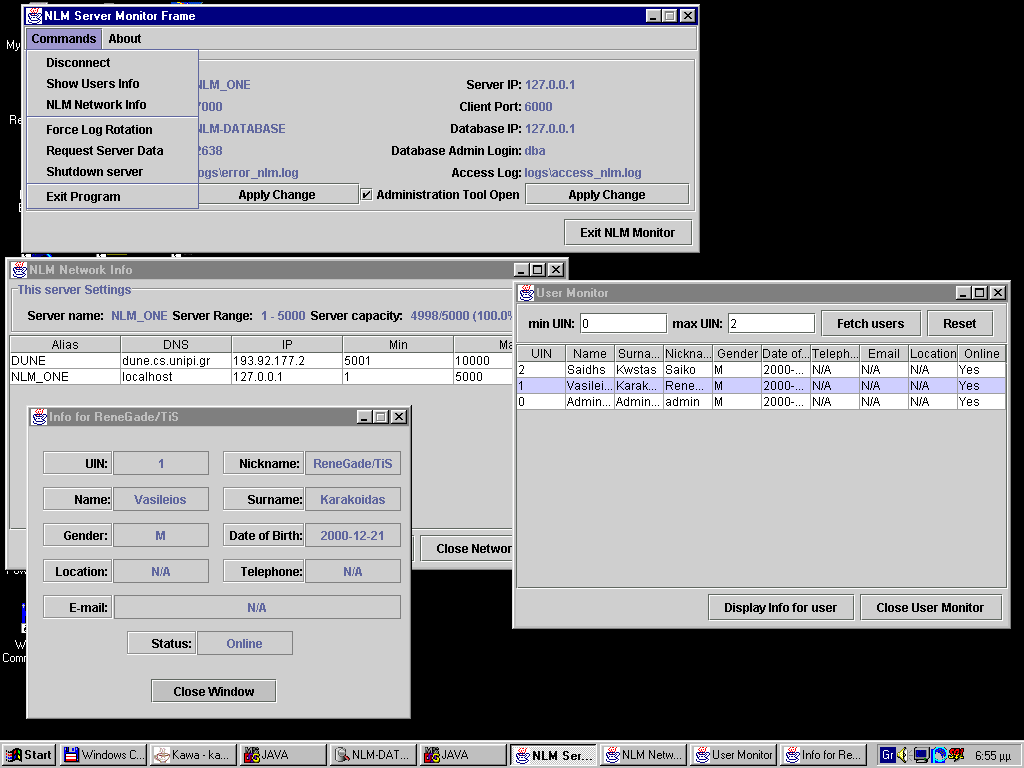This screenshot has width=1024, height=768.
Task: Click the Gender column header
Action: click(737, 353)
